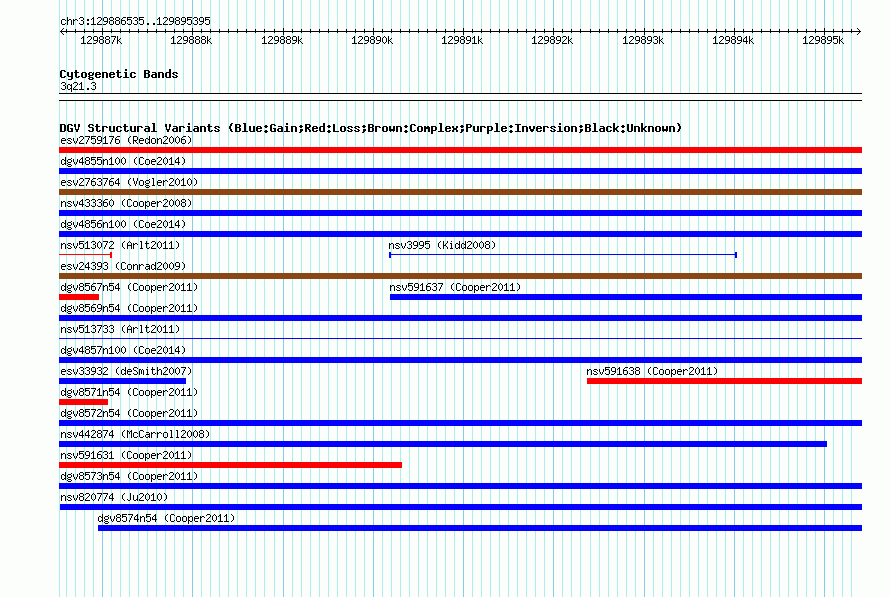890x597 pixels.
Task: Click the nsv513072 (Arlt2011) label
Action: (120, 245)
